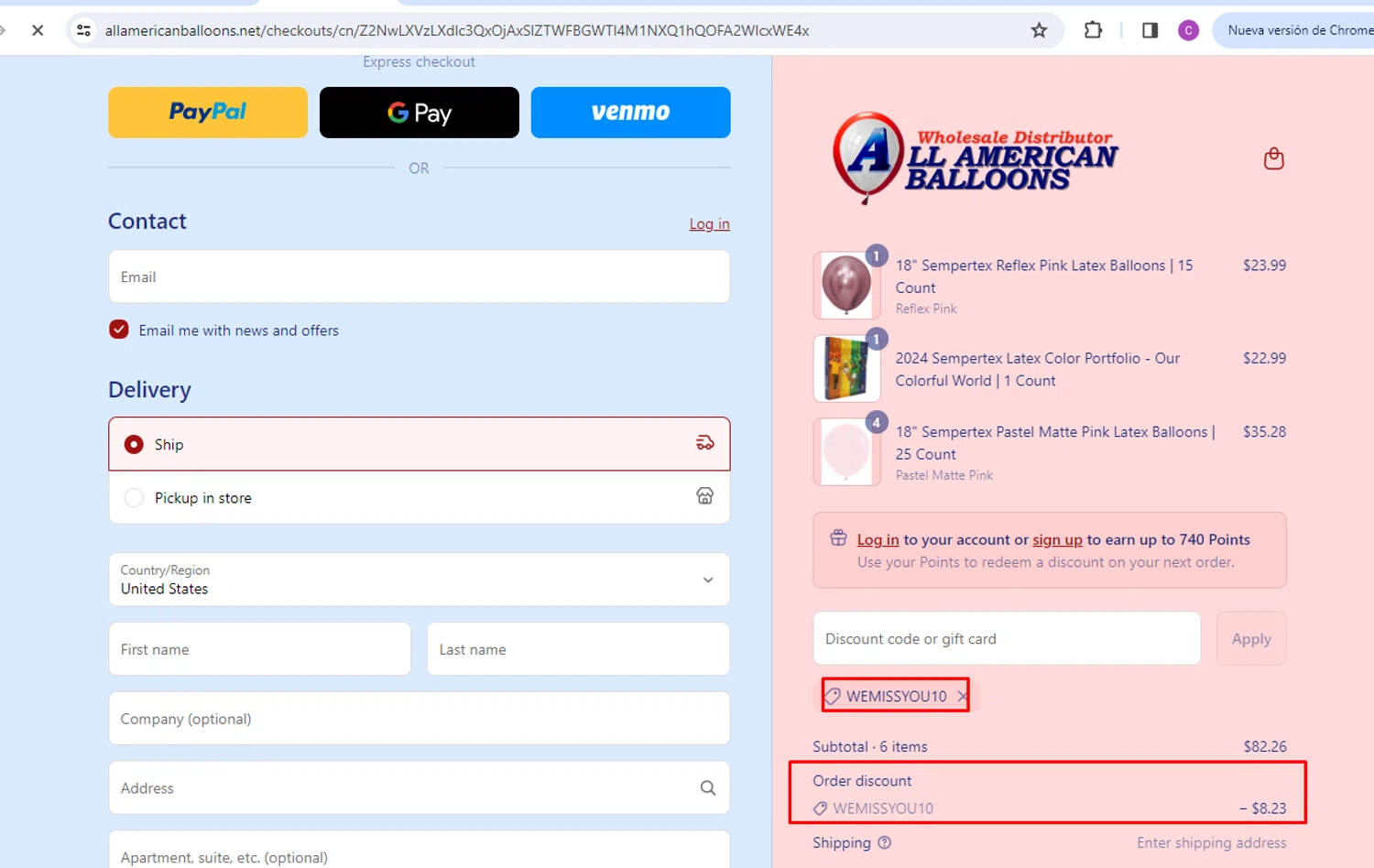Click the Pastel Matte Pink balloon thumbnail
1374x868 pixels.
click(x=846, y=451)
